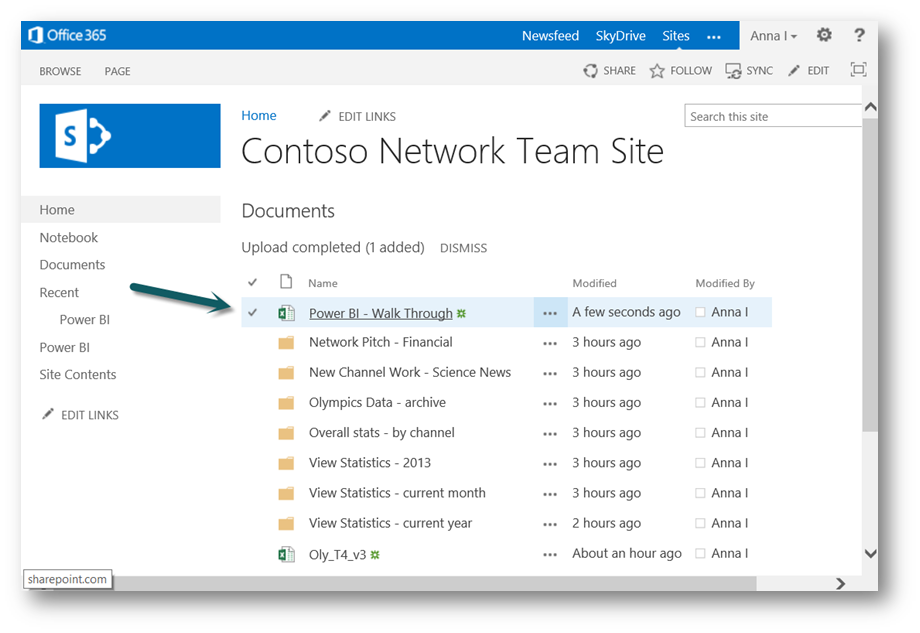
Task: Open the Power BI - Walk Through workbook link
Action: coord(381,313)
